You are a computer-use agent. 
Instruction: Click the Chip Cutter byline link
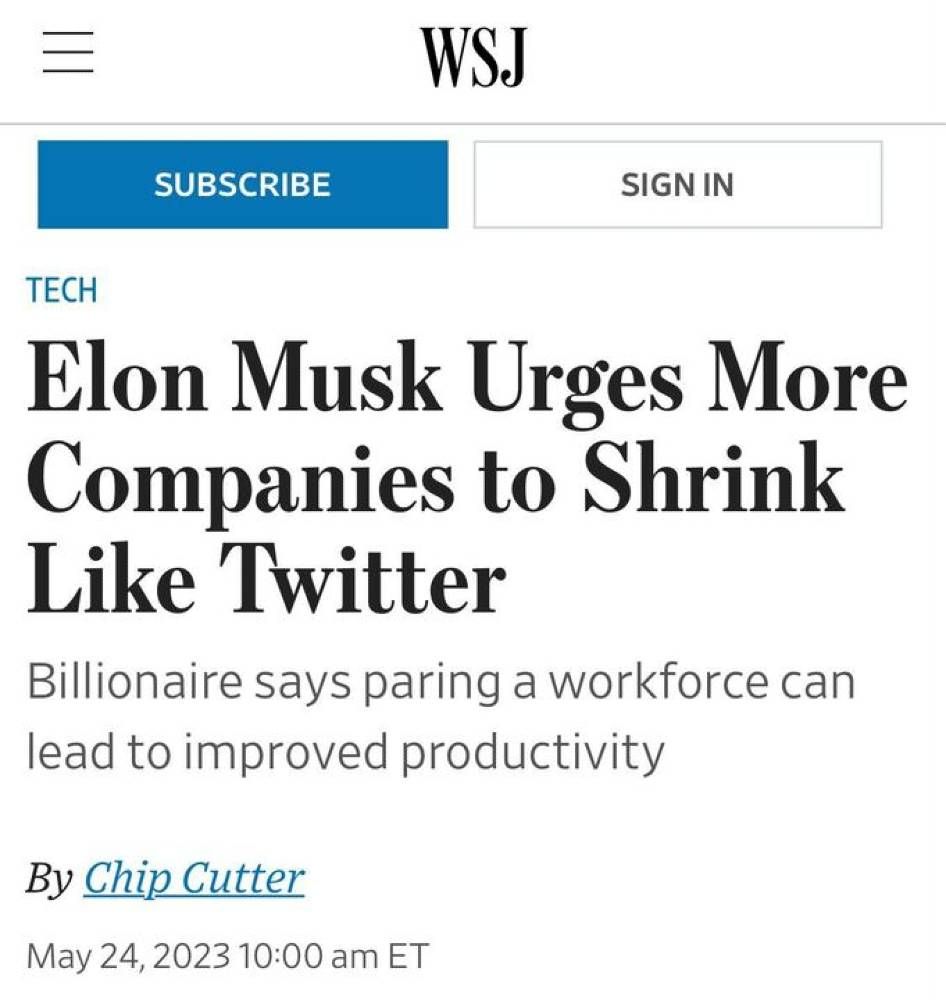pos(196,877)
